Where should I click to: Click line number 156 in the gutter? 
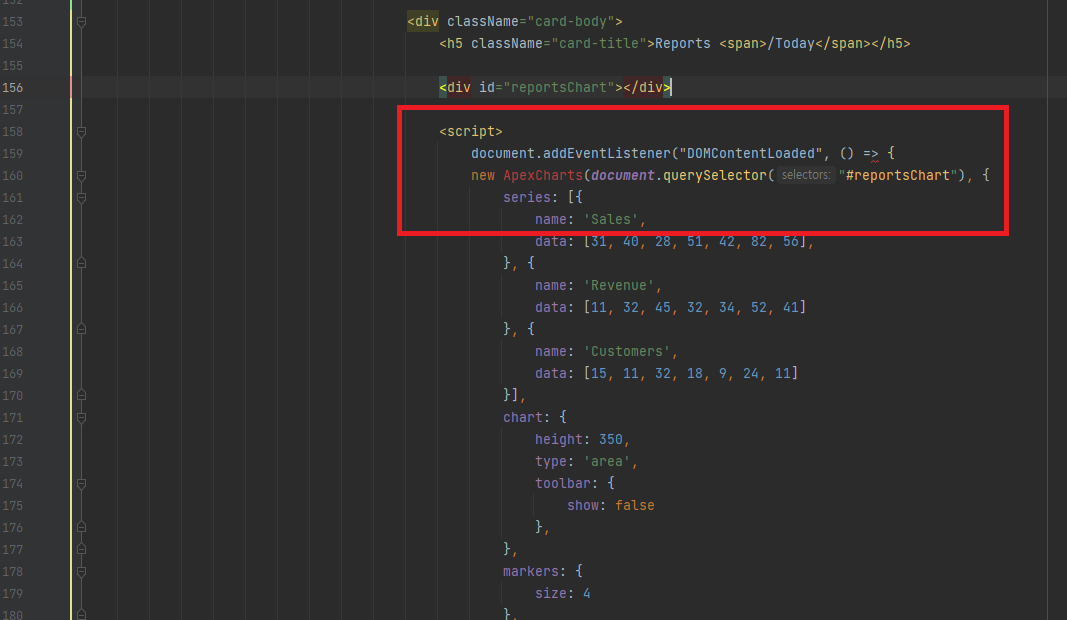pos(12,88)
